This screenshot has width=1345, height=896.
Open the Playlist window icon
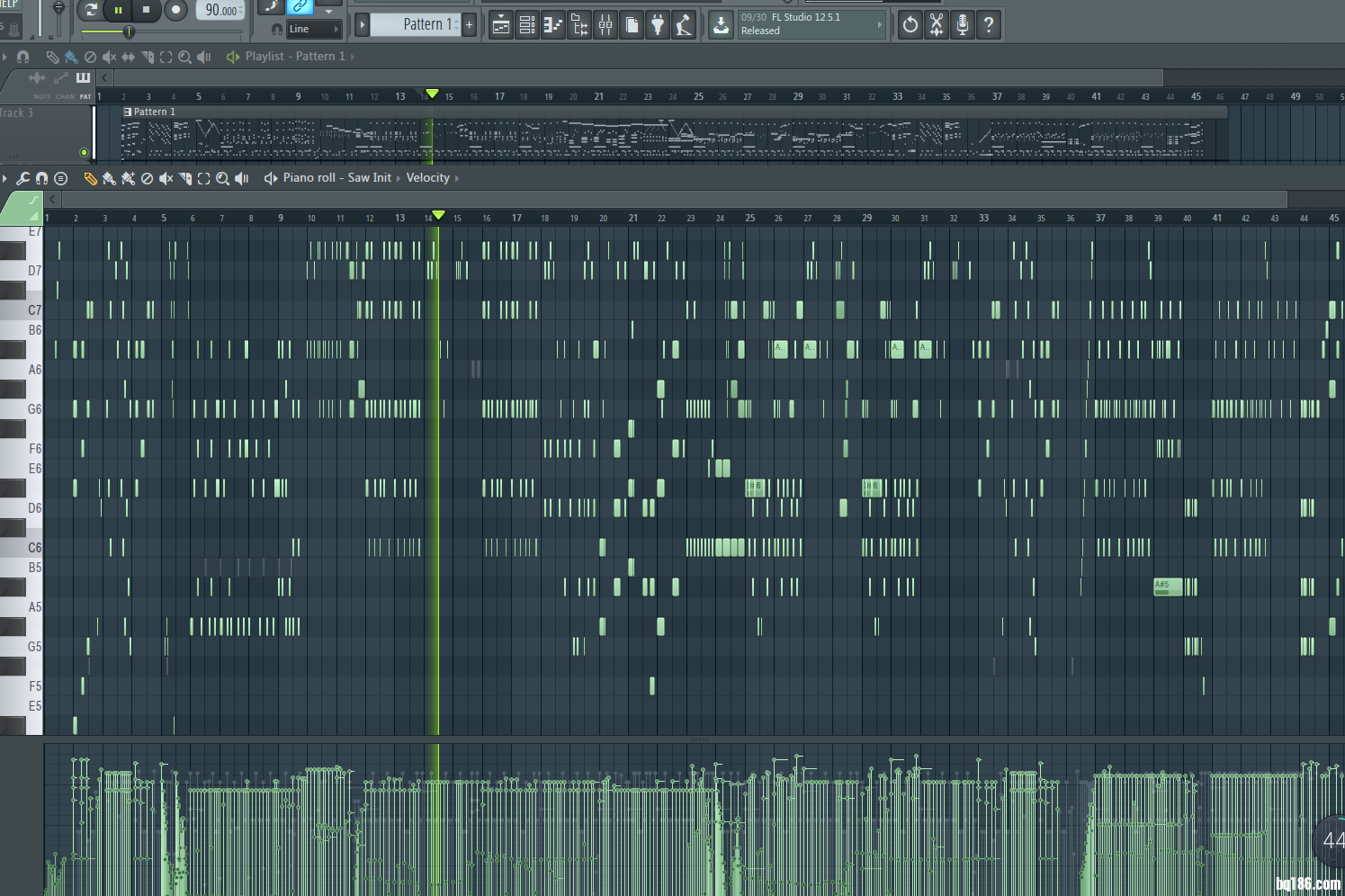click(501, 25)
